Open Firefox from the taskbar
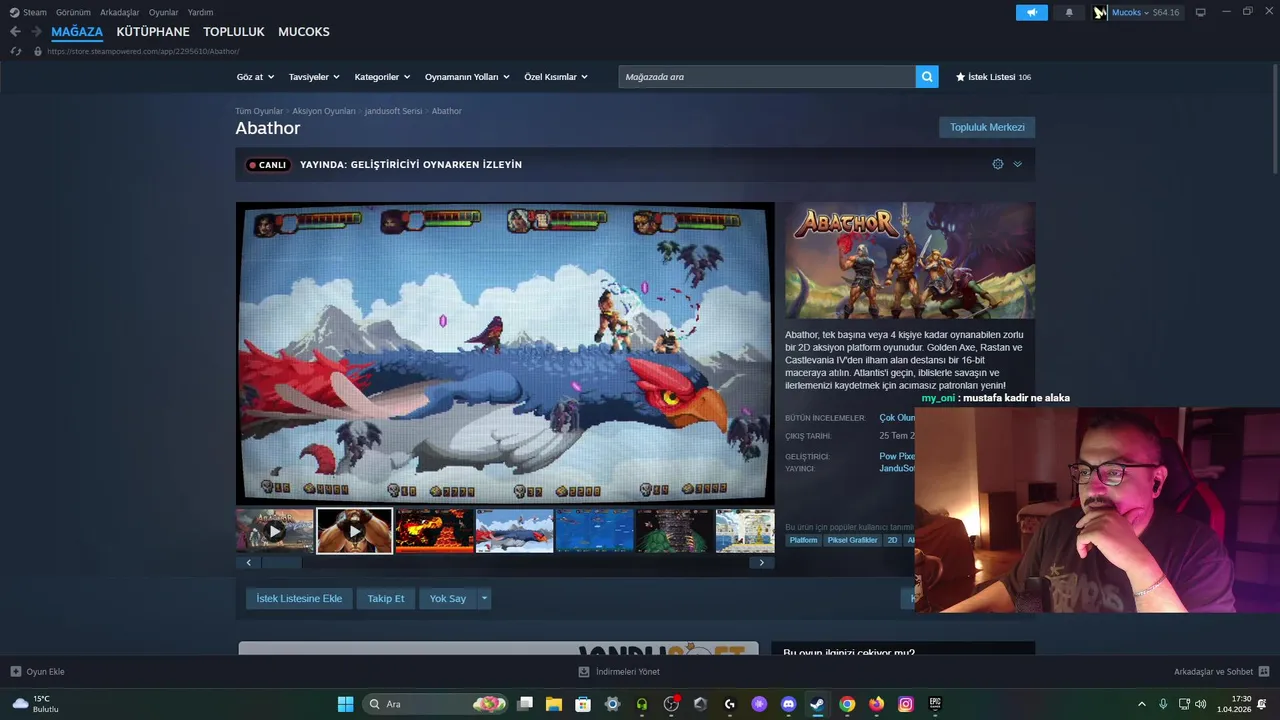1280x720 pixels. [876, 704]
